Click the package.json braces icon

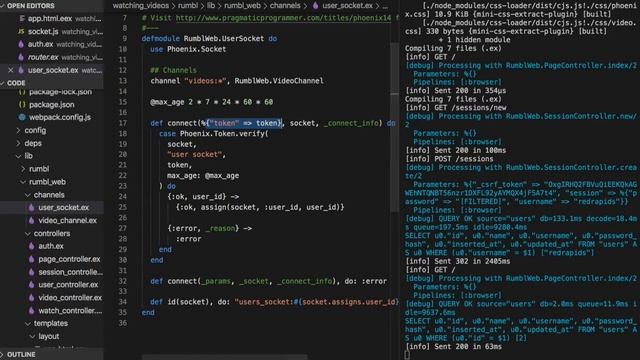(22, 104)
